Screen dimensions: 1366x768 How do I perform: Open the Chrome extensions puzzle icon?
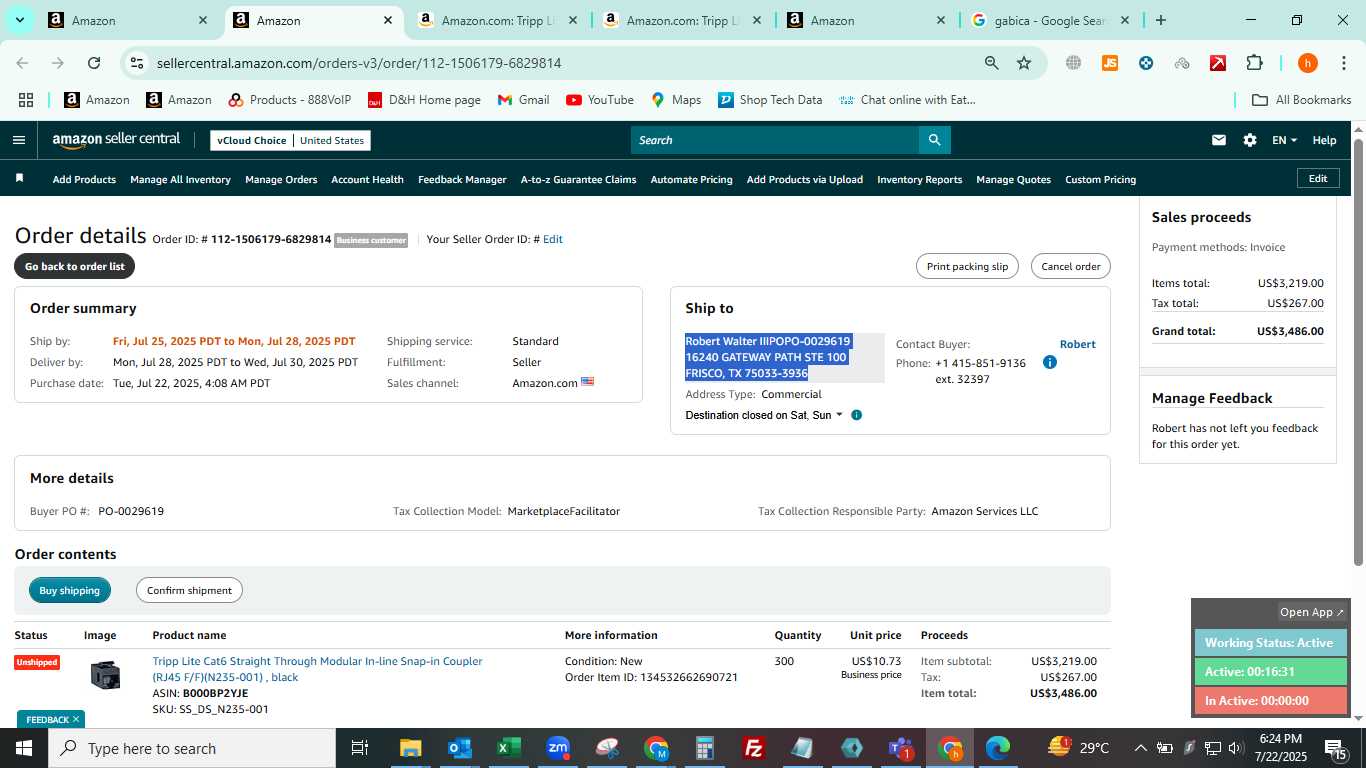1254,63
